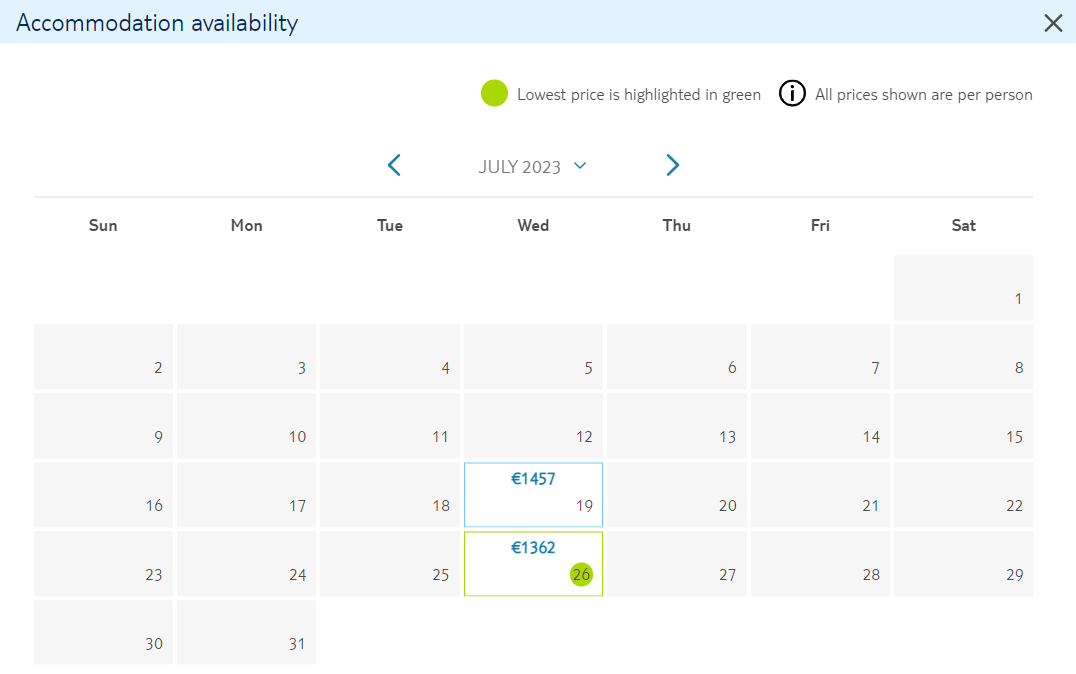Image resolution: width=1076 pixels, height=674 pixels.
Task: Click the day 4 calendar cell
Action: (390, 357)
